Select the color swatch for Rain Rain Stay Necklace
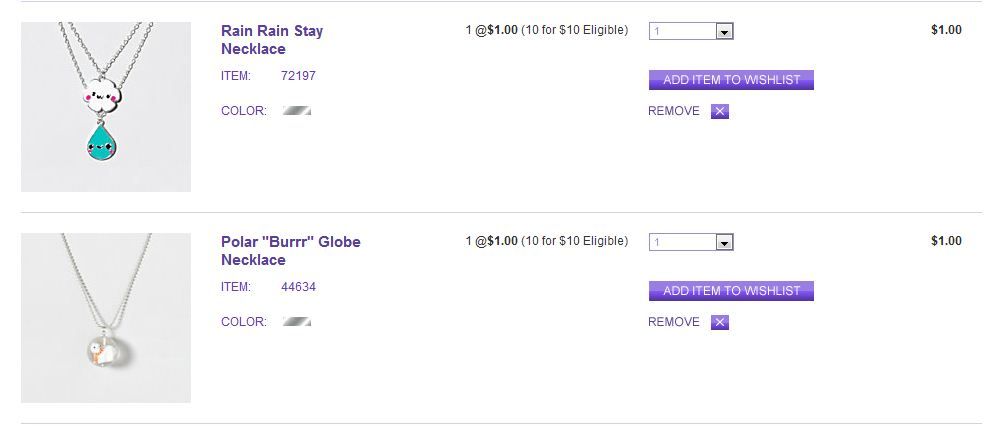The width and height of the screenshot is (1004, 426). click(x=297, y=111)
